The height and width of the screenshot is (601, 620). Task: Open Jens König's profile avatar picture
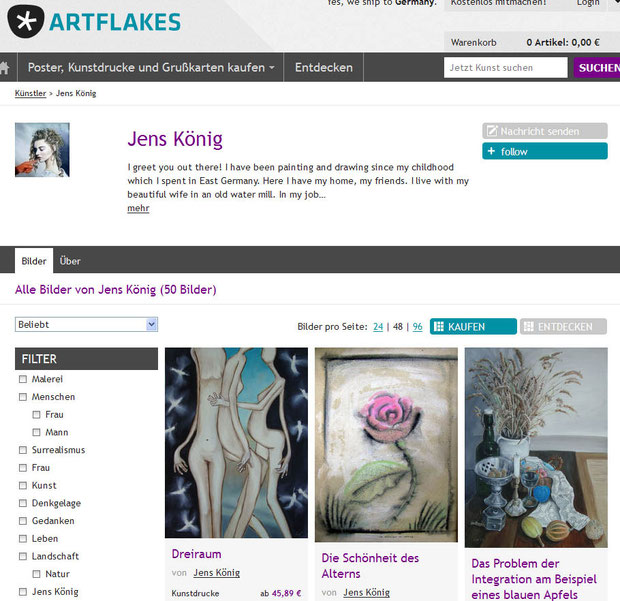42,149
